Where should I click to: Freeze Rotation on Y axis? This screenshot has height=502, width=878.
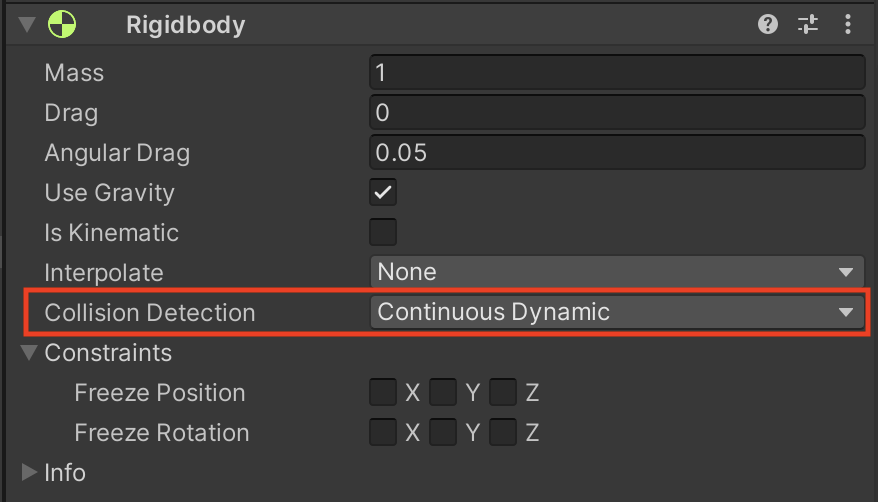tap(443, 432)
